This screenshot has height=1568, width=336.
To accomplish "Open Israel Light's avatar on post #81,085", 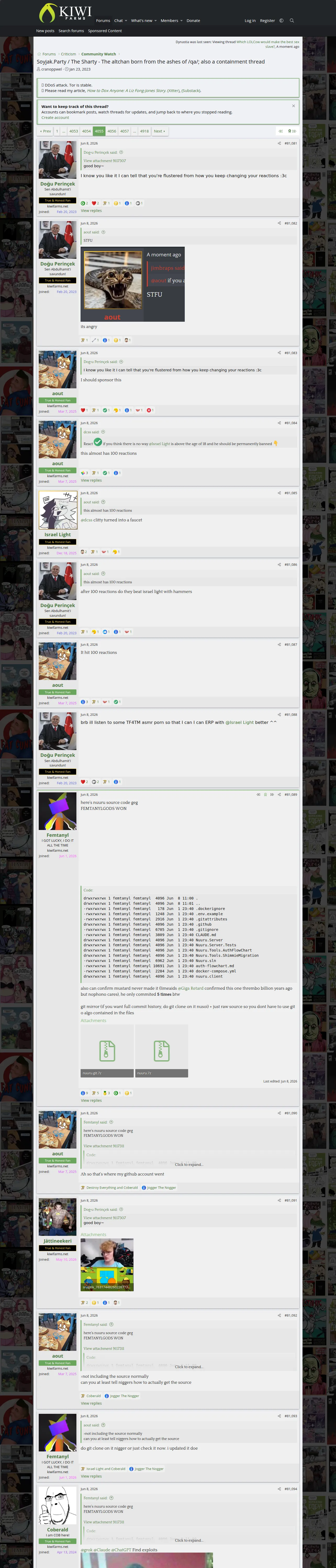I will (57, 510).
